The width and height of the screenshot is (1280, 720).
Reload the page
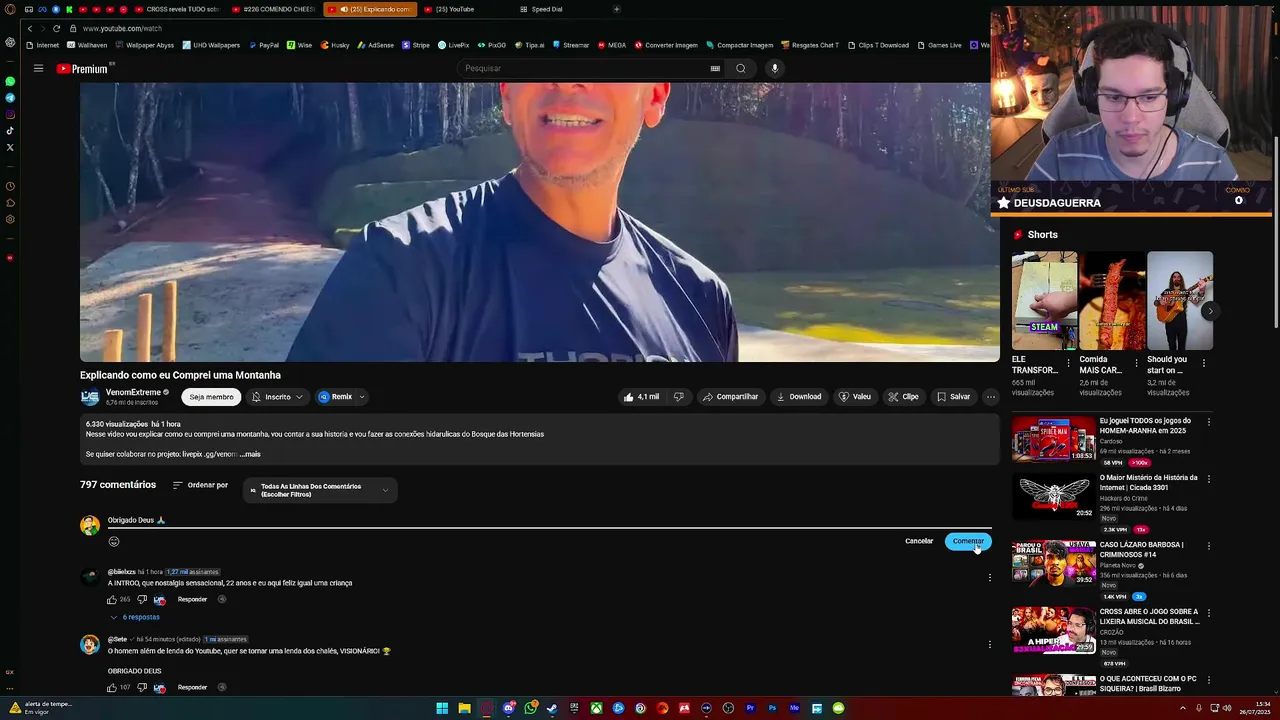pyautogui.click(x=56, y=29)
